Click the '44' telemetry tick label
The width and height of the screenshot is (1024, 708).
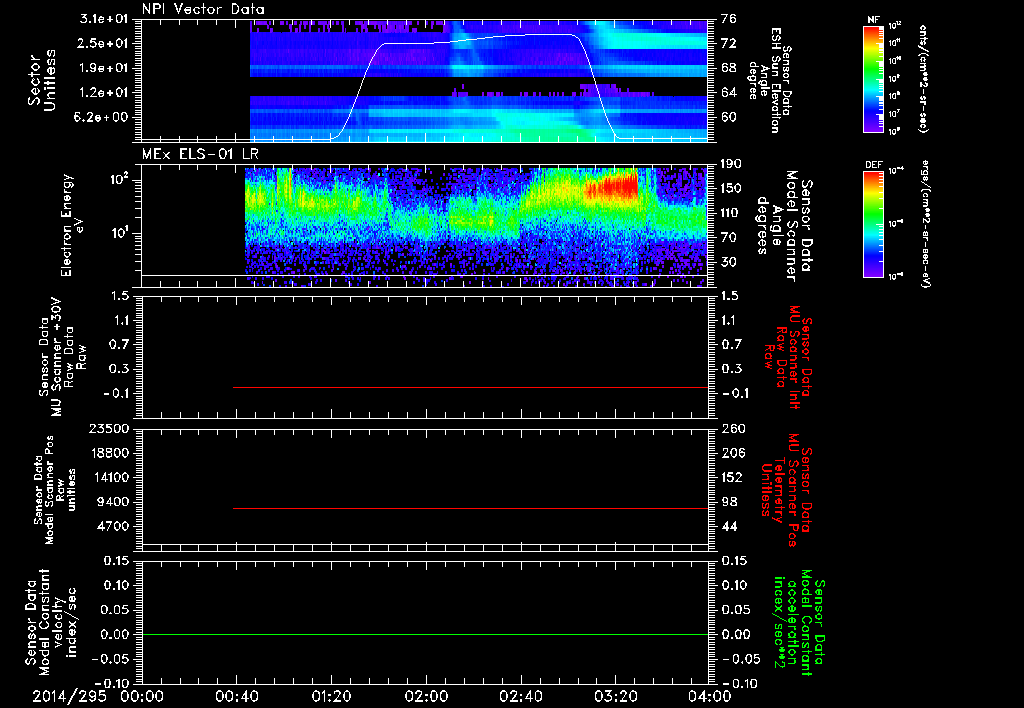point(729,526)
